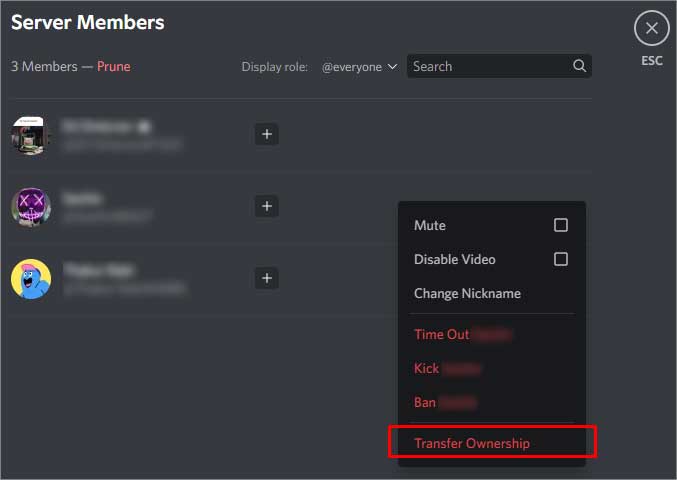Add role to blue character member
The height and width of the screenshot is (480, 677).
267,278
